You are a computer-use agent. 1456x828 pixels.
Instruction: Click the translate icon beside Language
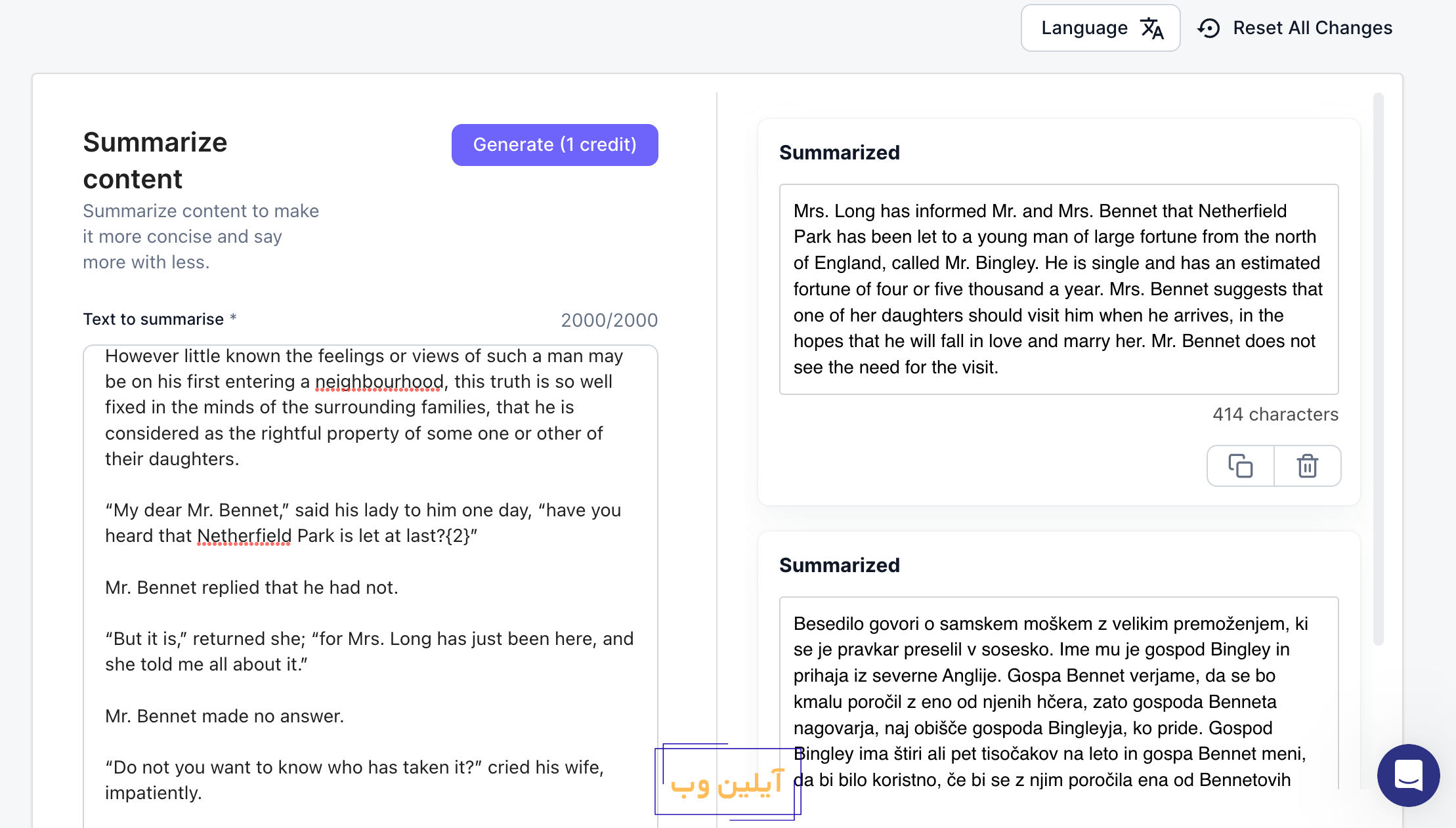click(x=1152, y=28)
